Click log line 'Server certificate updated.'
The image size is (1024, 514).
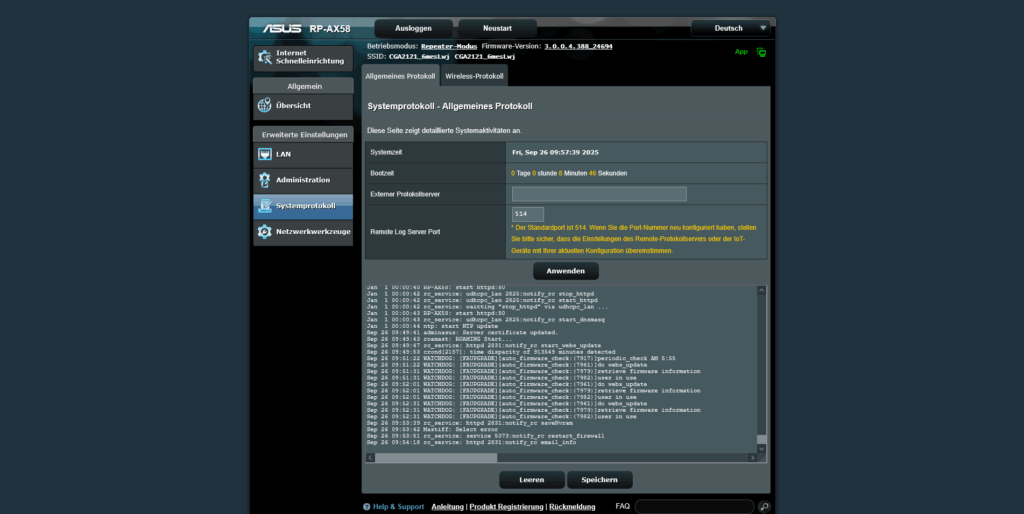462,332
